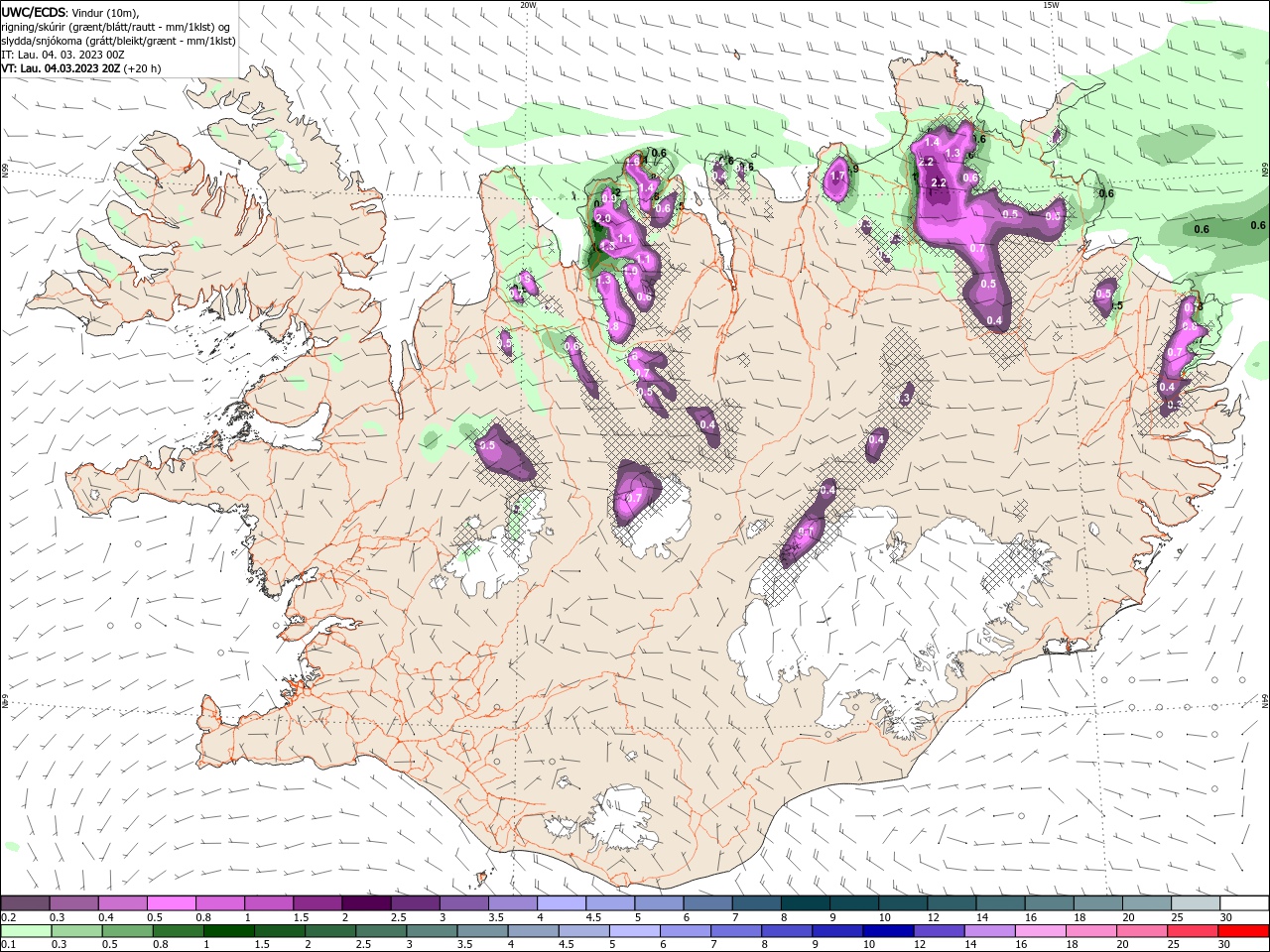Click the 0.2 swatch in the upper snow legend
Viewport: 1270px width, 952px height.
click(x=25, y=903)
